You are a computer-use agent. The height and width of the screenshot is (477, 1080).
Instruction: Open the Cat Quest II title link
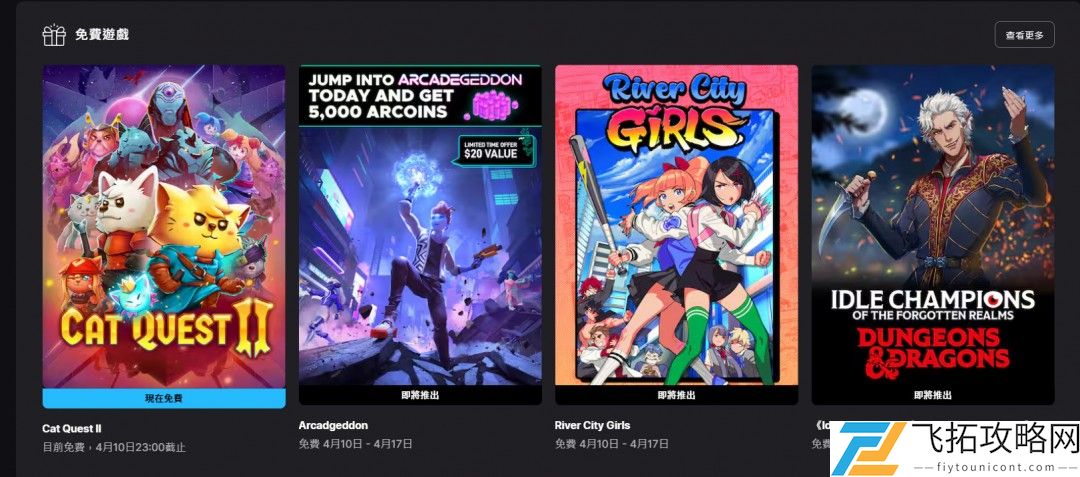tap(72, 428)
